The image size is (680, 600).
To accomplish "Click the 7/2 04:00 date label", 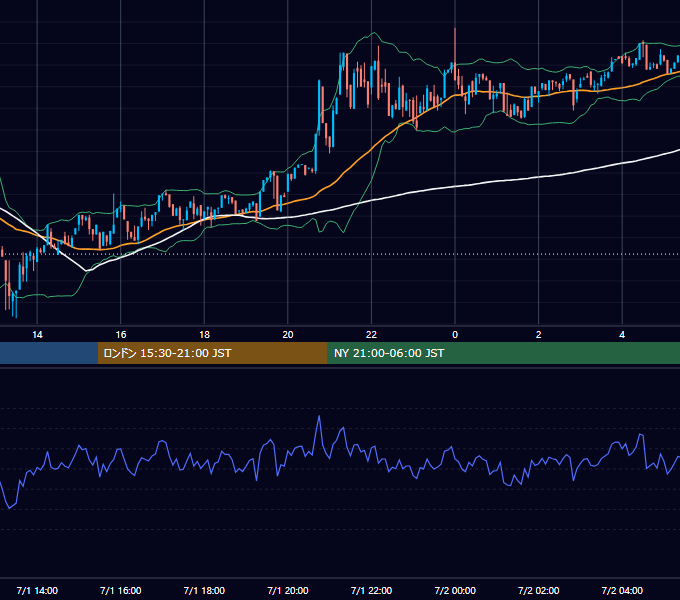I will coord(622,591).
